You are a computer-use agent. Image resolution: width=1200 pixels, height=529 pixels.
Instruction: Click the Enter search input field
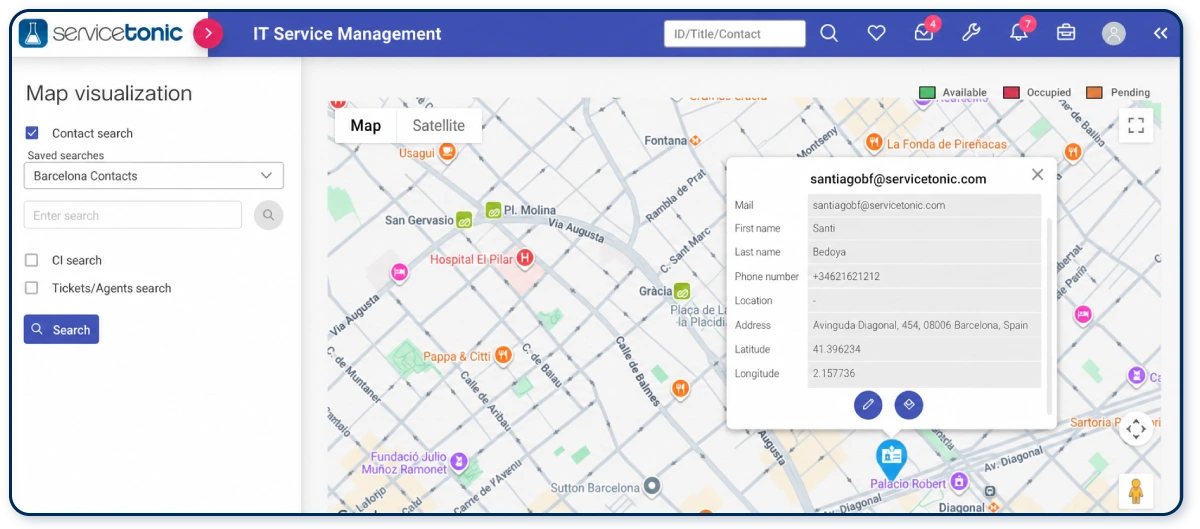(x=133, y=215)
